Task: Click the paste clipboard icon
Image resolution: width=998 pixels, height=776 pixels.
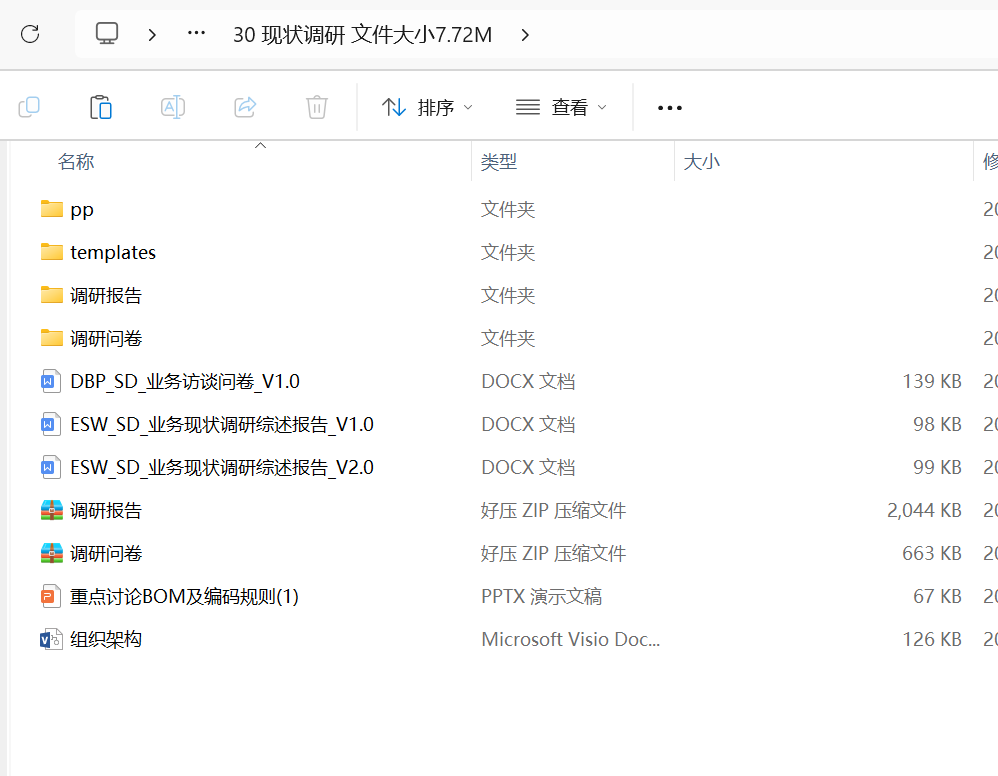Action: [101, 107]
